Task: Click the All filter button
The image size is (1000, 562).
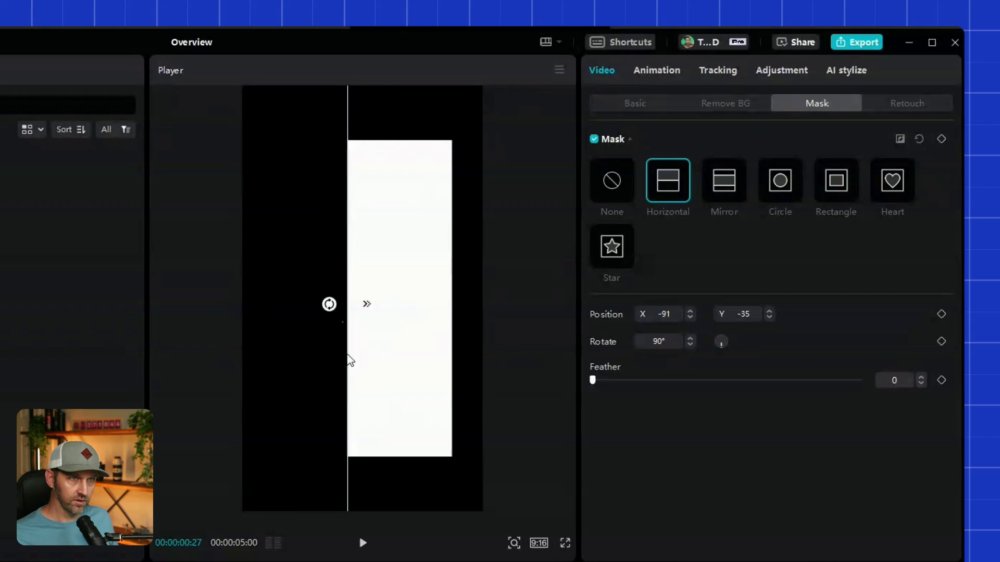Action: (x=106, y=129)
